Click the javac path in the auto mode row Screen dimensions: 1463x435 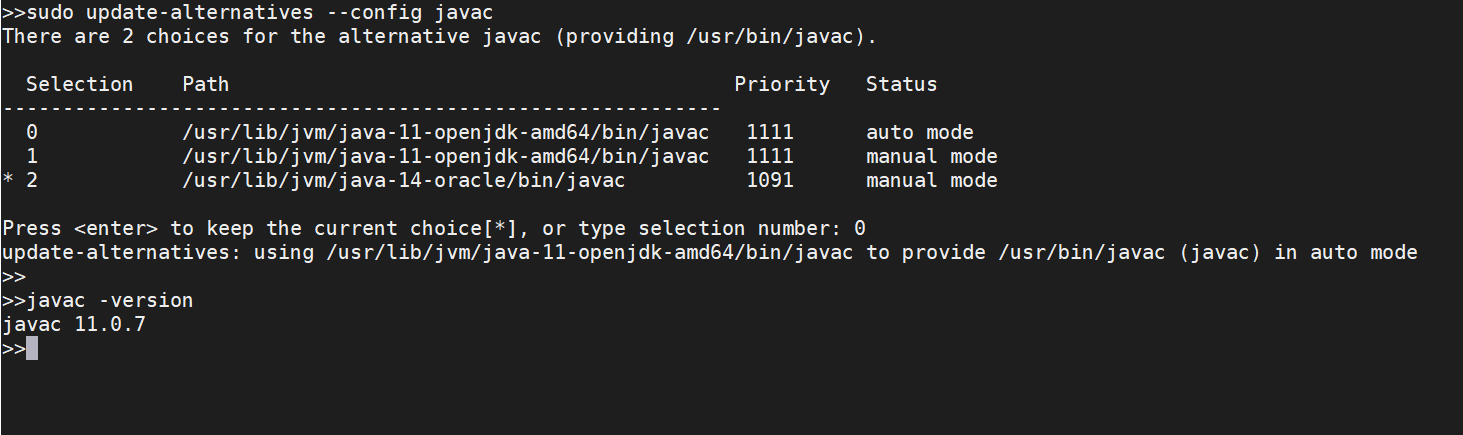(445, 133)
